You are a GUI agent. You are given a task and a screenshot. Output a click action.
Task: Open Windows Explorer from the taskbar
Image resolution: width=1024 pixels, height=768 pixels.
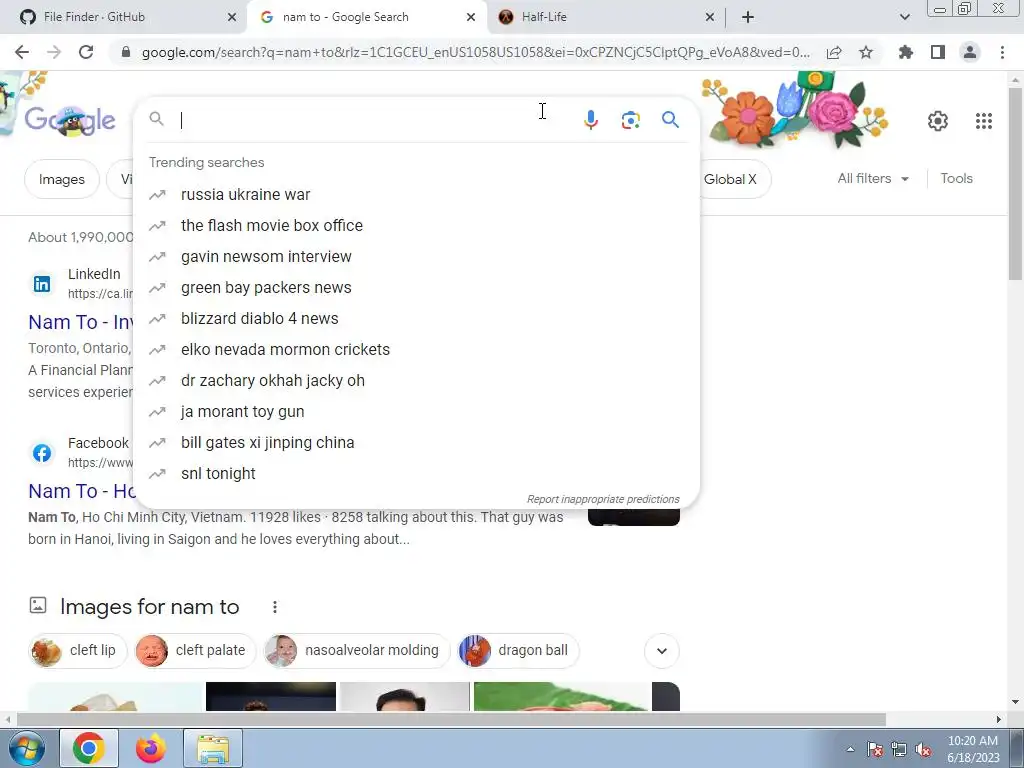[x=213, y=748]
